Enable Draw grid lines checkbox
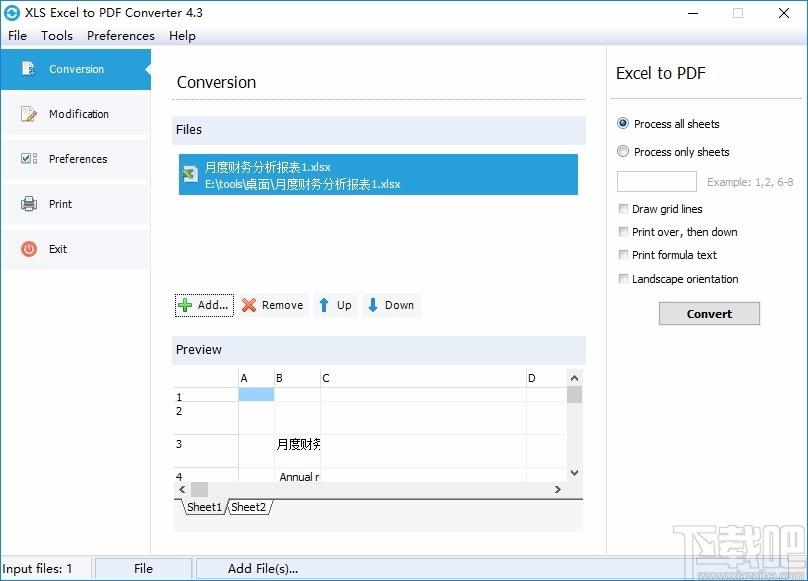 623,209
